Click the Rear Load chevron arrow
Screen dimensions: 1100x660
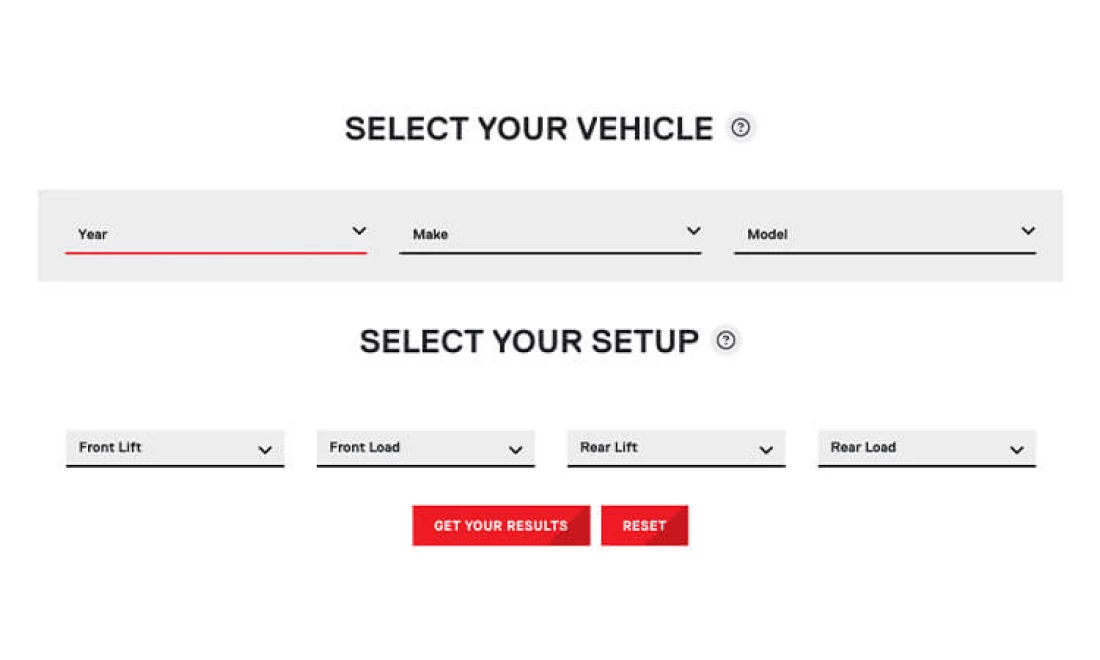(x=1016, y=450)
